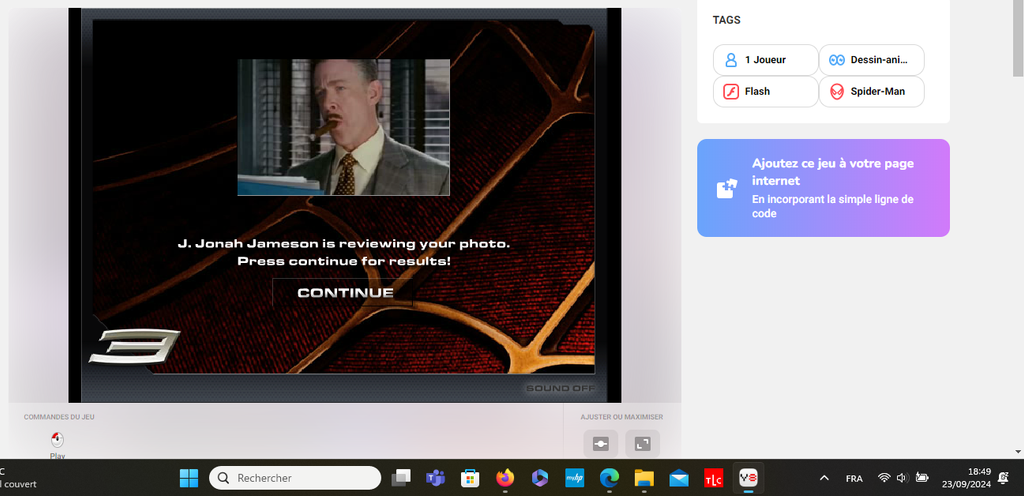Image resolution: width=1024 pixels, height=496 pixels.
Task: Click the adjust game size button
Action: [600, 444]
